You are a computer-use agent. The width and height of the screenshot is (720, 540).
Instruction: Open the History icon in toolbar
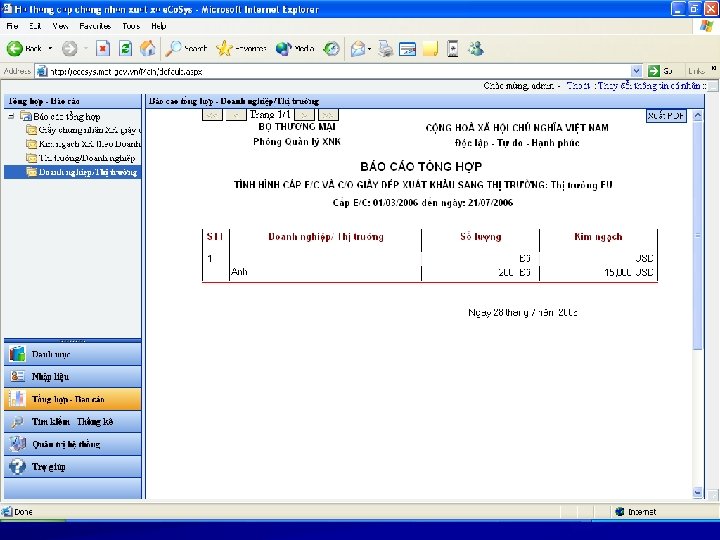tap(332, 48)
